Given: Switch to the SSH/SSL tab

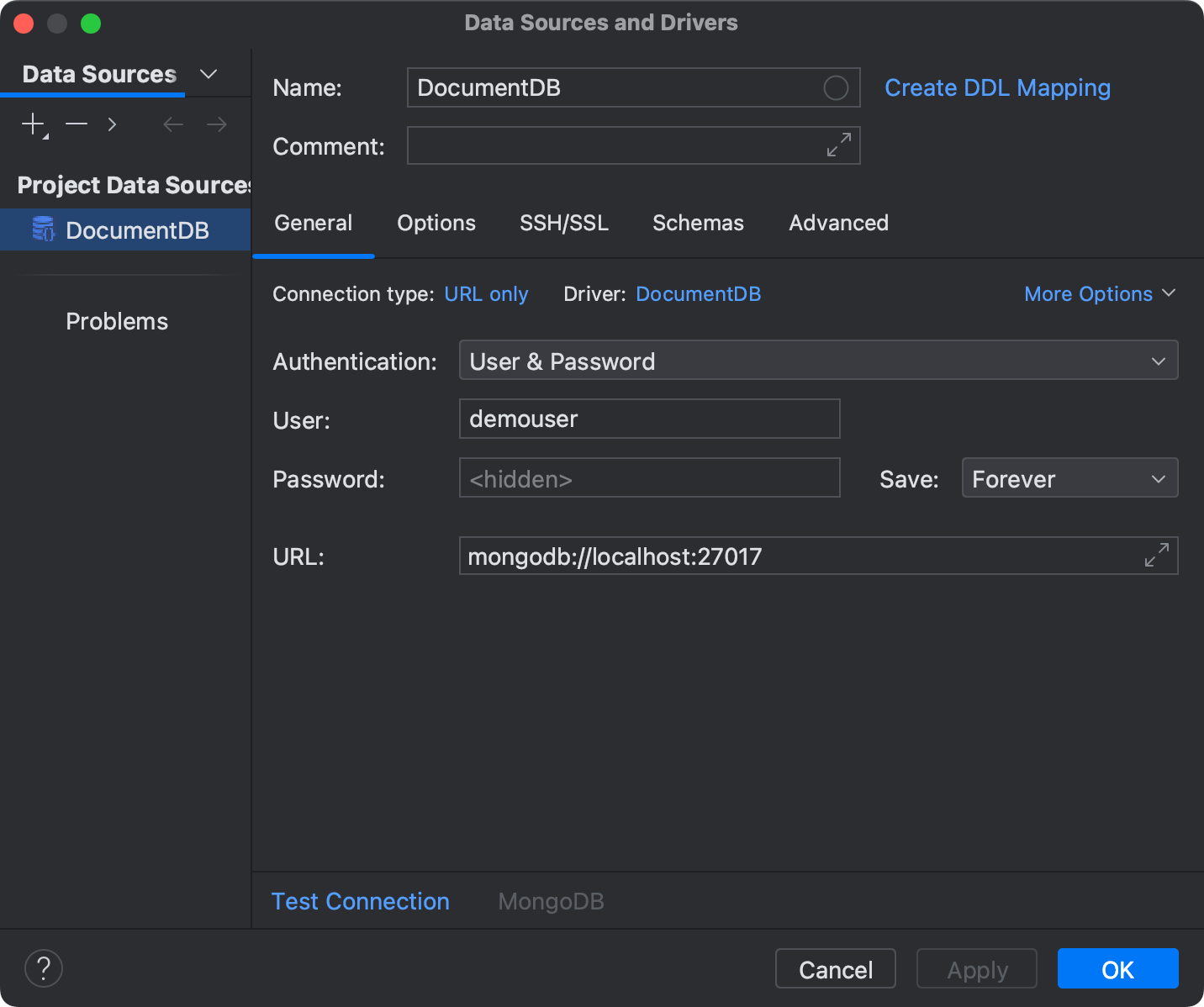Looking at the screenshot, I should [x=564, y=223].
